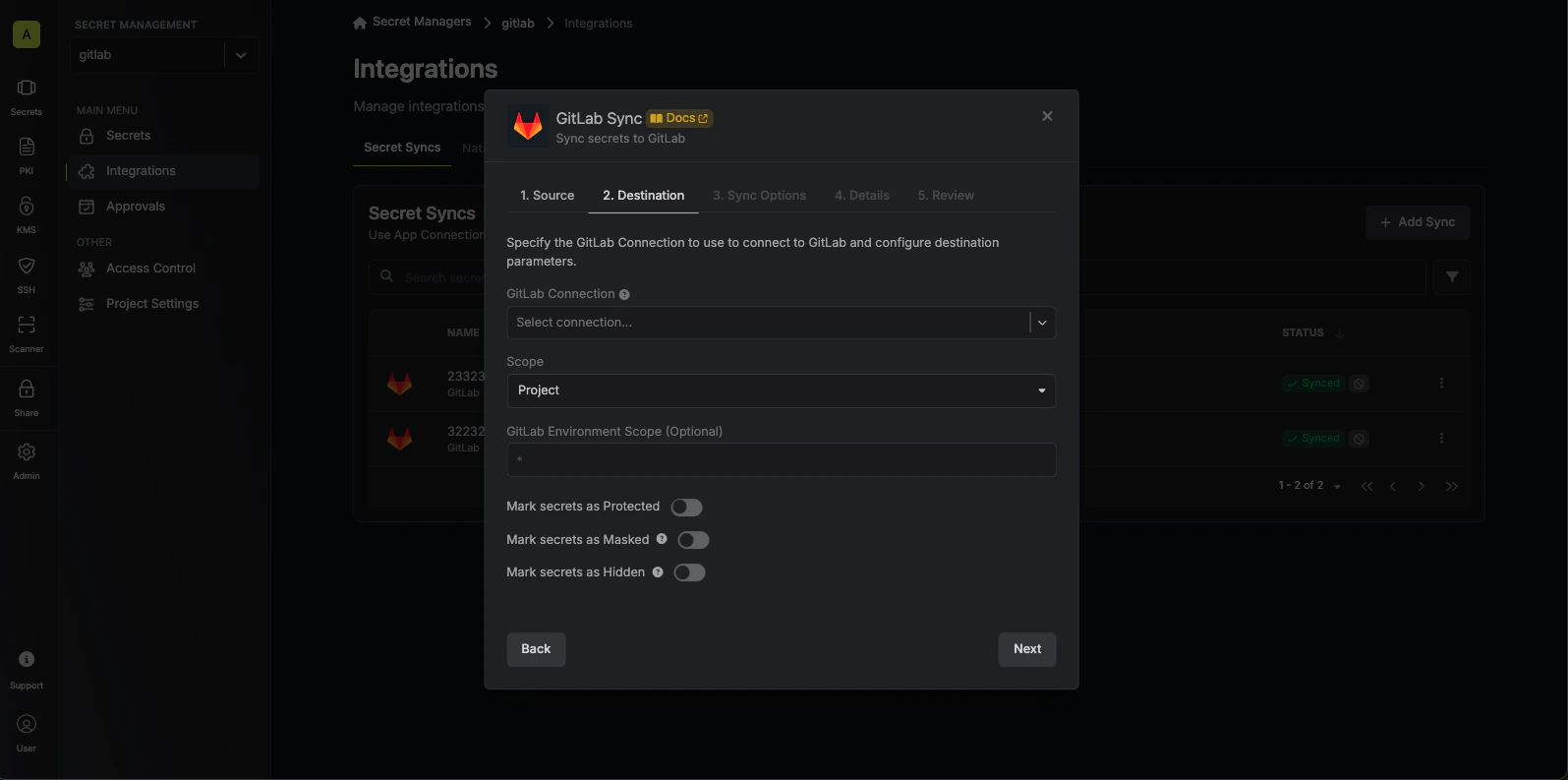Image resolution: width=1568 pixels, height=780 pixels.
Task: Select the 4. Details step tab
Action: point(862,196)
